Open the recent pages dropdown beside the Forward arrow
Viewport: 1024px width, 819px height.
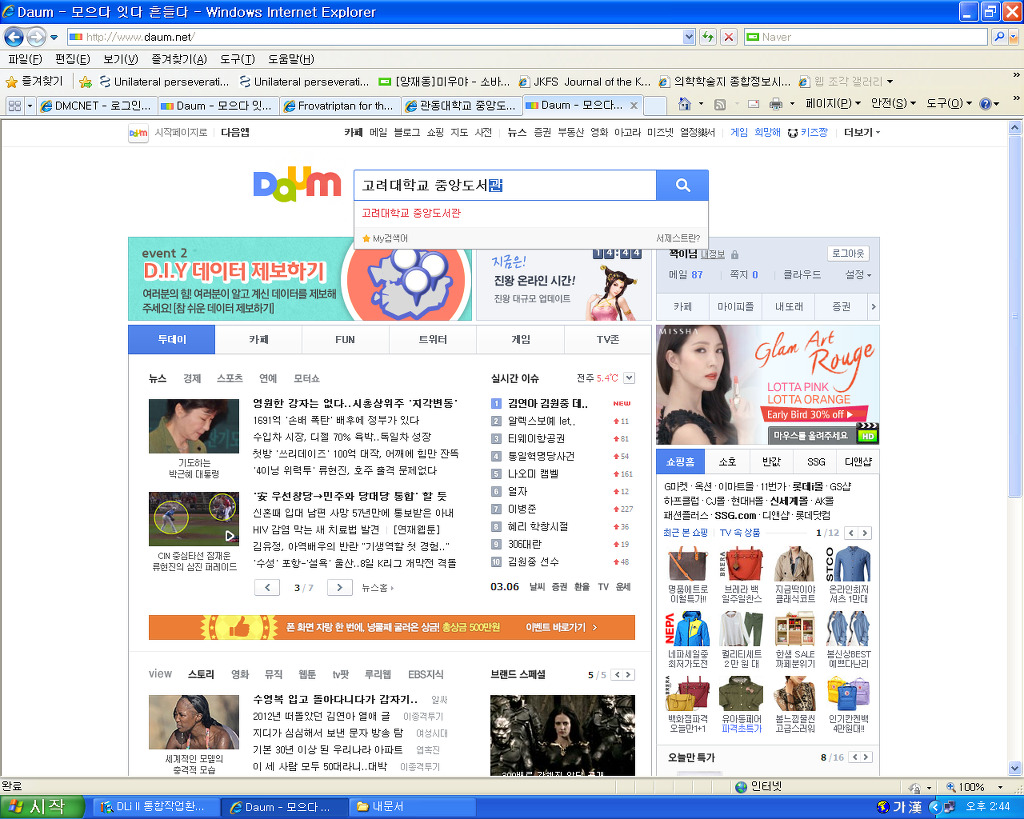click(x=54, y=37)
